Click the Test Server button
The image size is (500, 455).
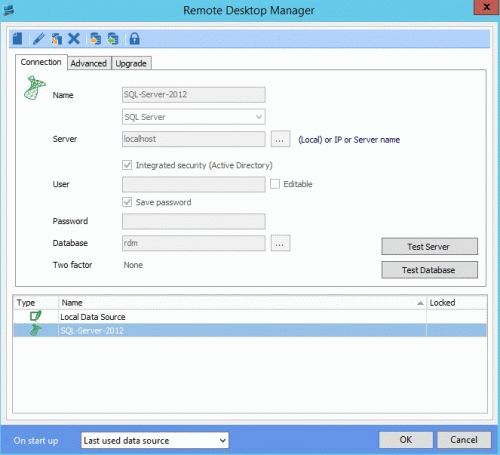pos(429,247)
